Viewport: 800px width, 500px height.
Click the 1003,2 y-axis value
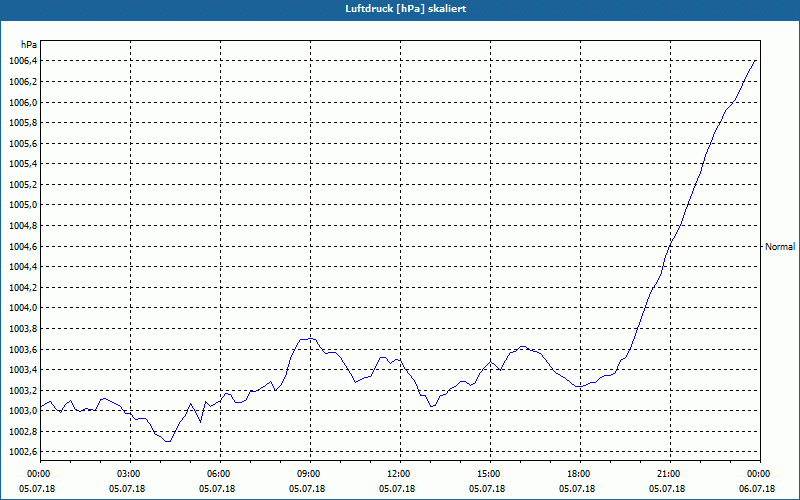coord(23,390)
